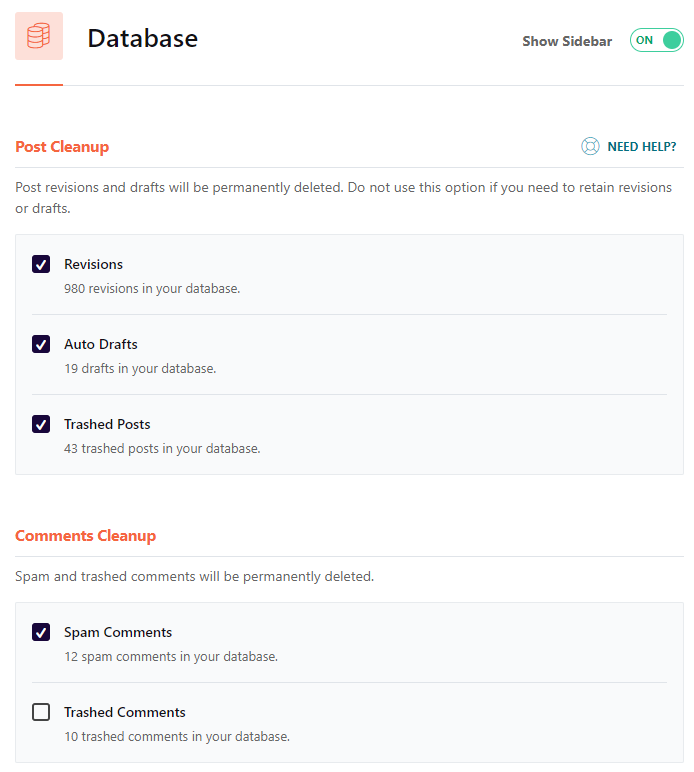Click the '980 revisions in your database' text
The height and width of the screenshot is (772, 694).
coord(152,289)
